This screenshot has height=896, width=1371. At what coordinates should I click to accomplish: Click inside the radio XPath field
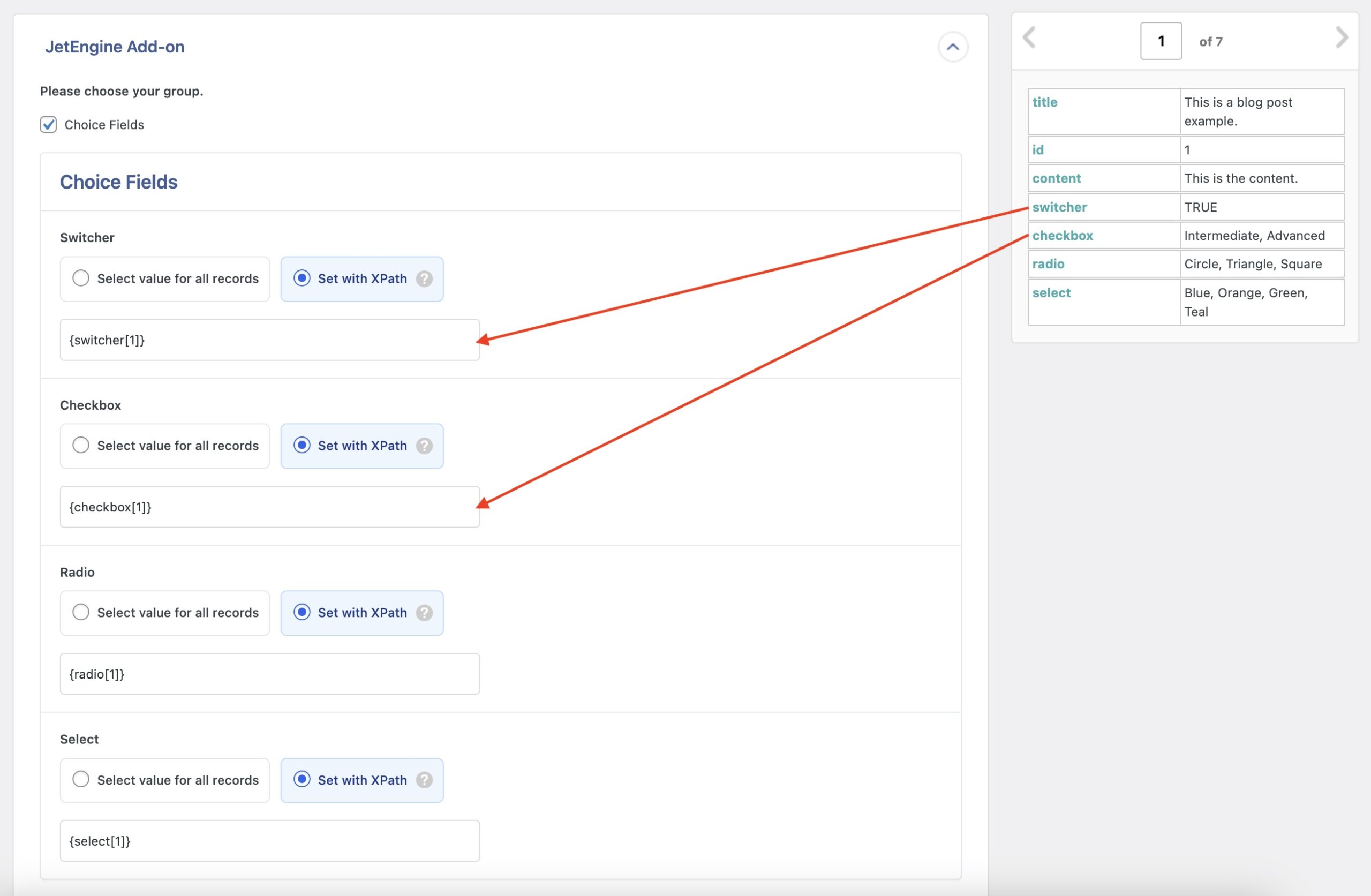click(269, 673)
